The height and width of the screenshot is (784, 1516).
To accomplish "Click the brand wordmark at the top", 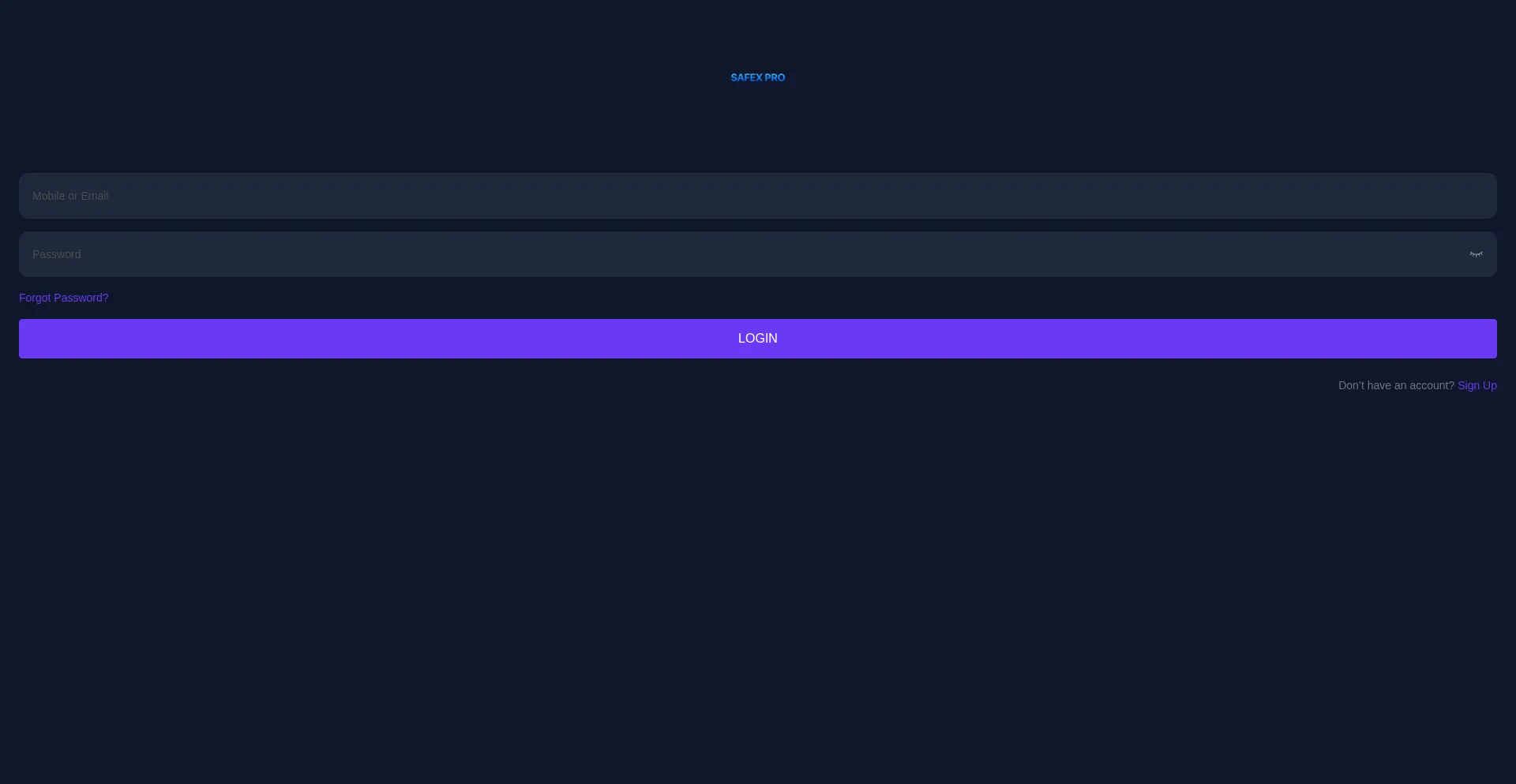I will [x=757, y=77].
